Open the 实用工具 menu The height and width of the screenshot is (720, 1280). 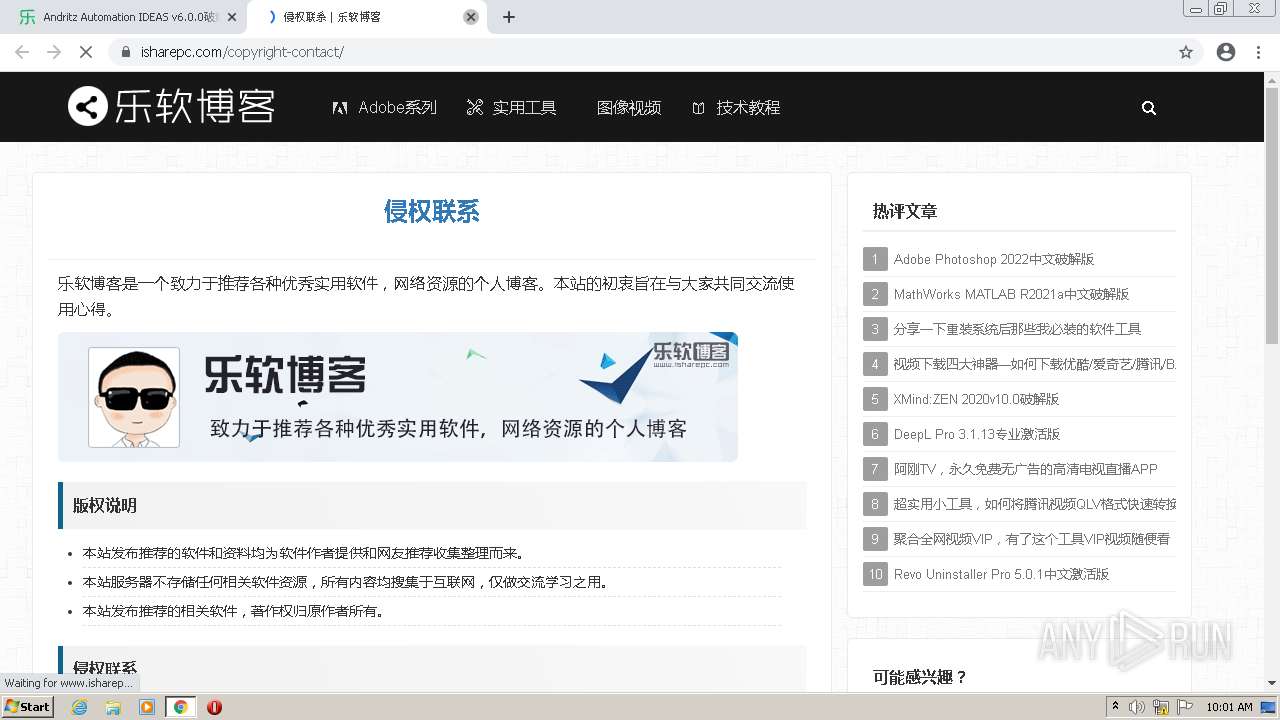point(511,107)
